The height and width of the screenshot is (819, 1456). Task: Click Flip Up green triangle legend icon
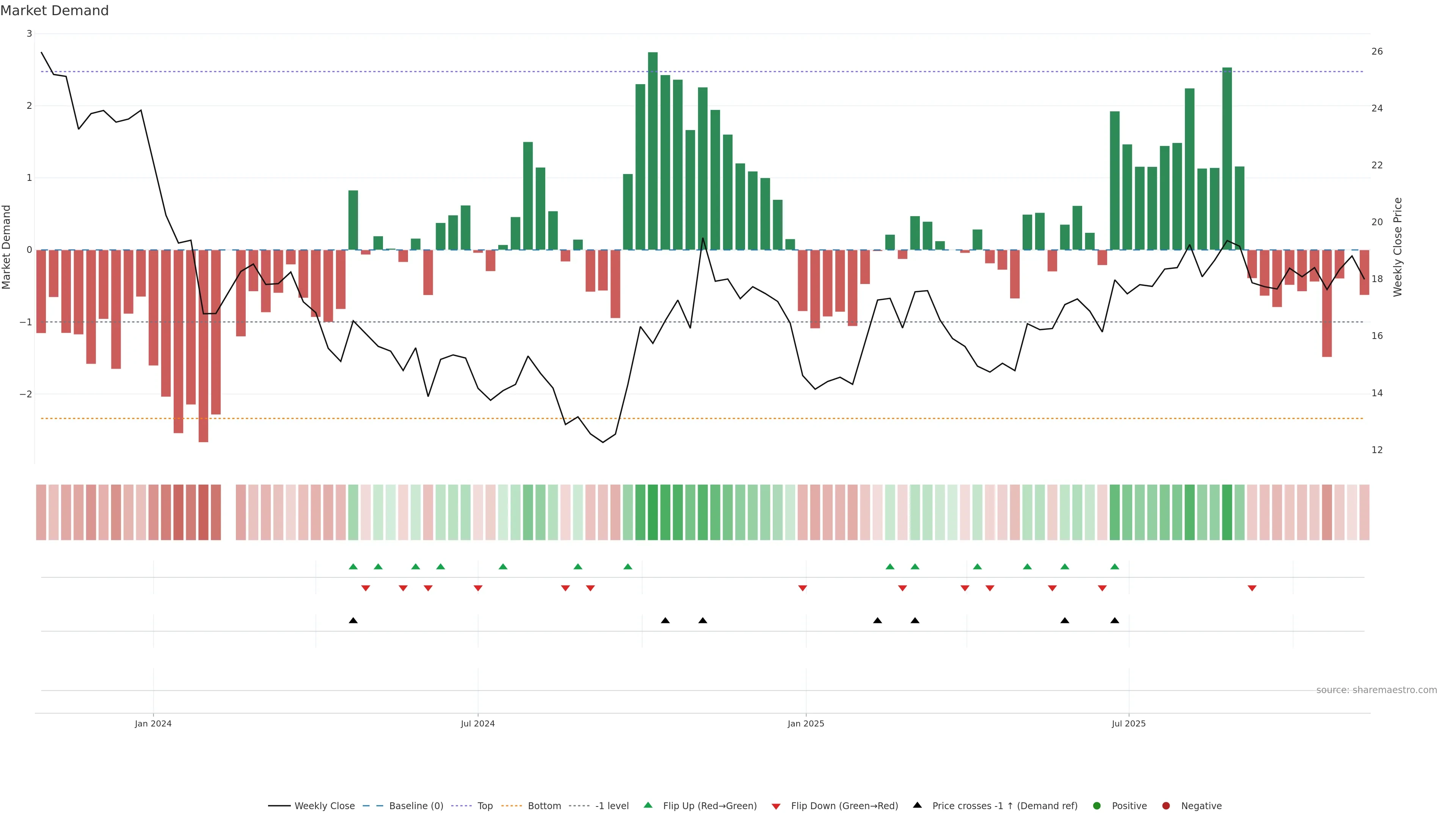coord(648,805)
